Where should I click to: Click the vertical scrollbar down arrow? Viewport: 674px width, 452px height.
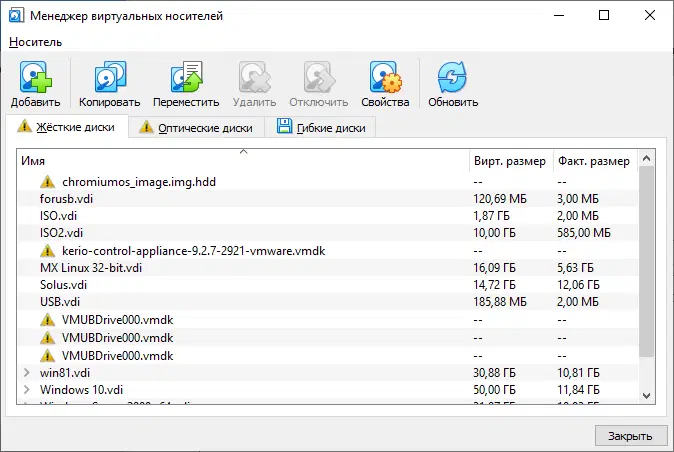click(646, 395)
